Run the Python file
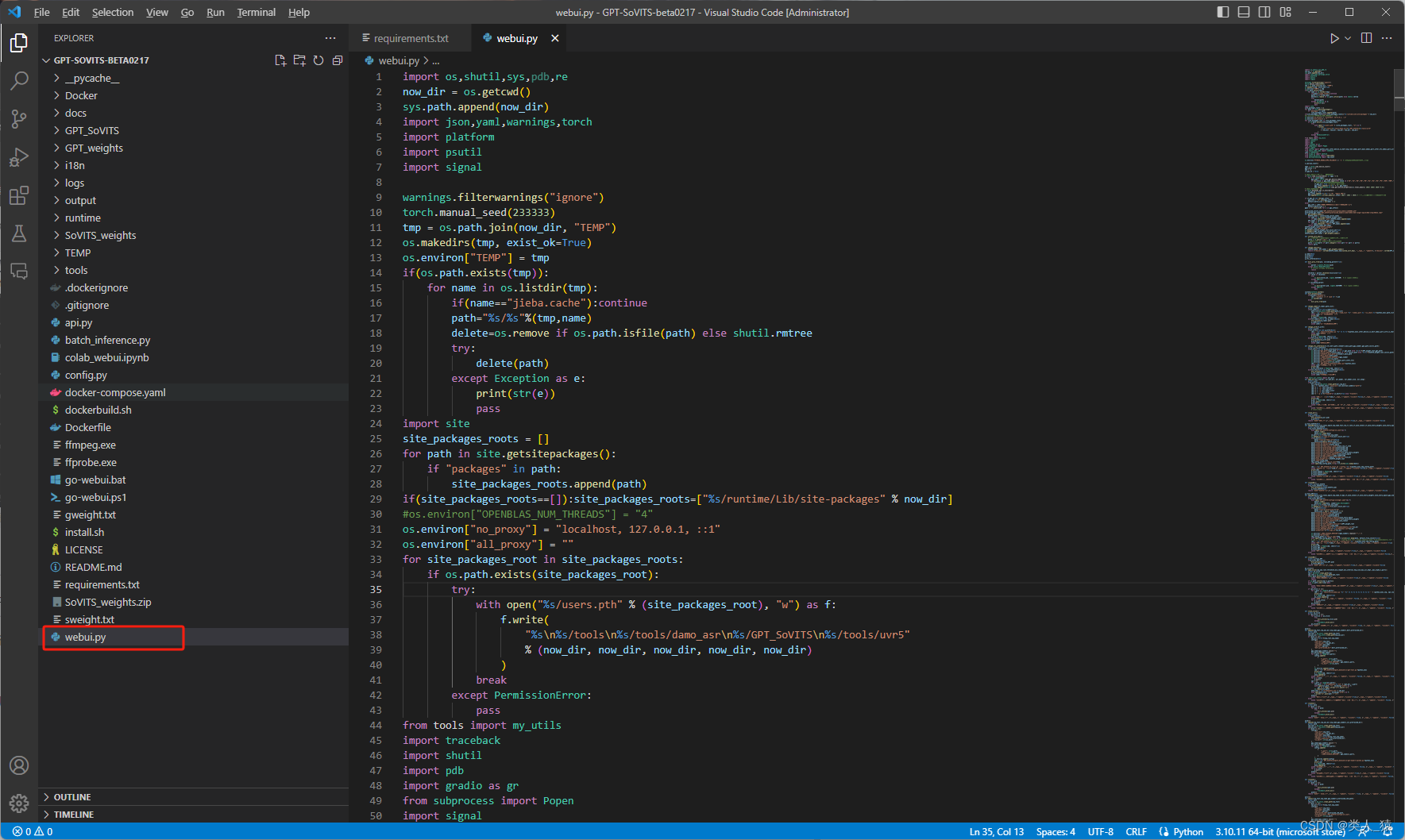The width and height of the screenshot is (1405, 840). pyautogui.click(x=1334, y=38)
